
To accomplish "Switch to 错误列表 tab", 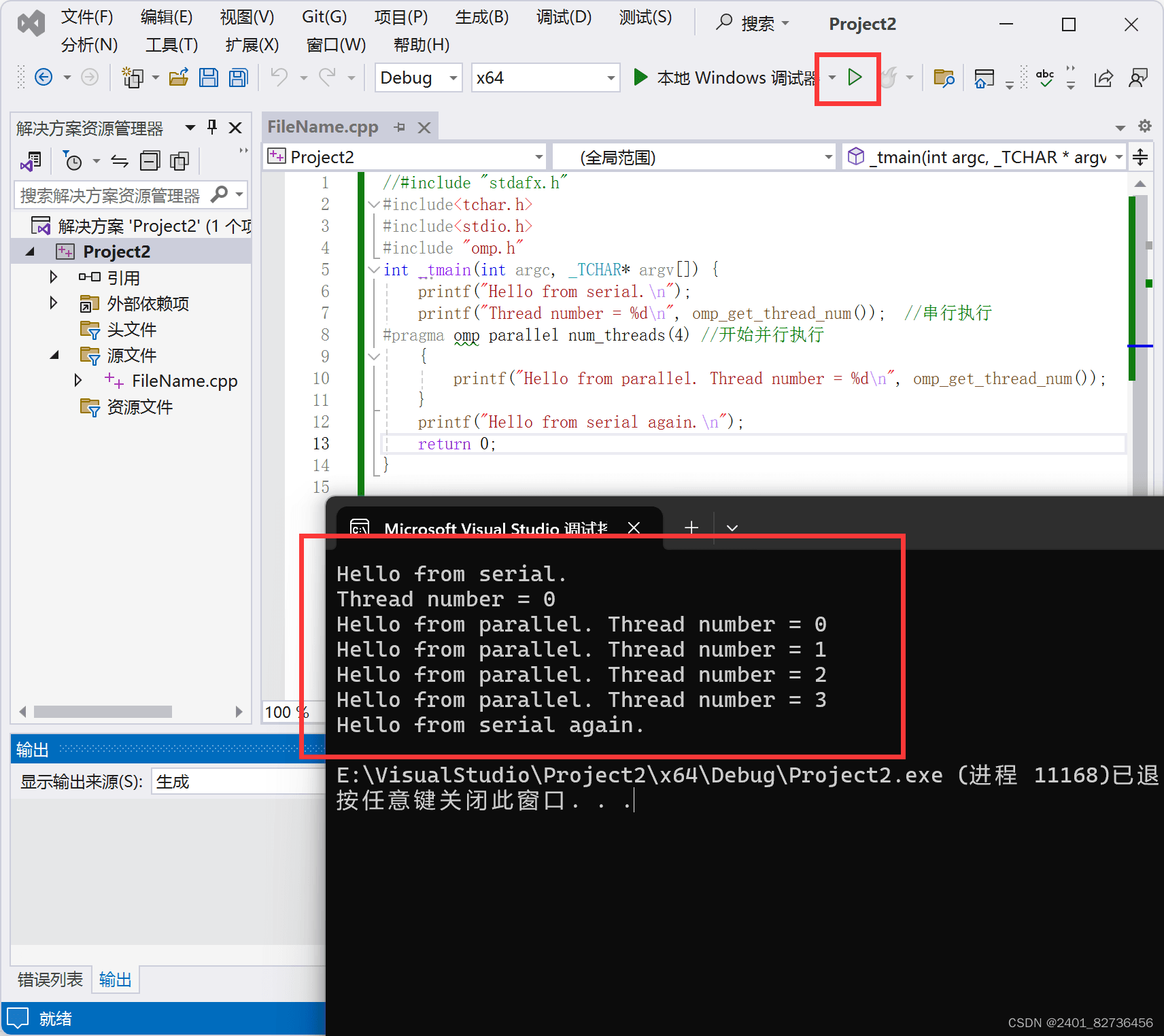I will 50,980.
